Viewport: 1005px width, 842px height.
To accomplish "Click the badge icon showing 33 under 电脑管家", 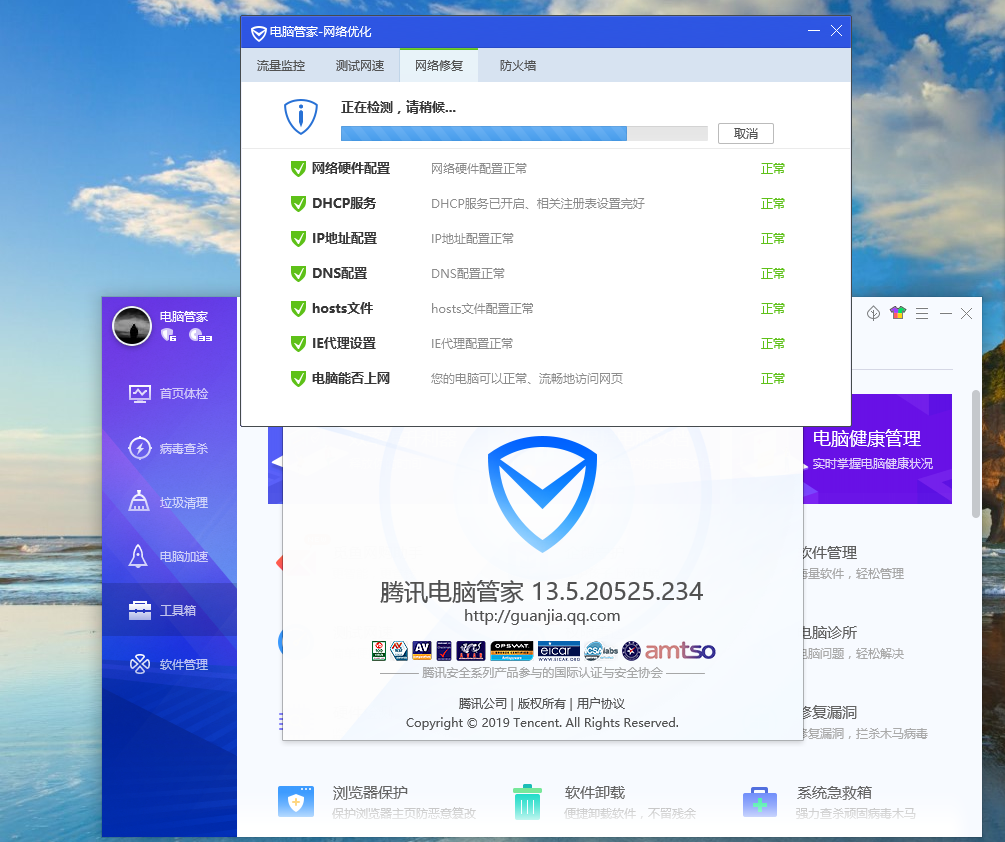I will click(201, 334).
